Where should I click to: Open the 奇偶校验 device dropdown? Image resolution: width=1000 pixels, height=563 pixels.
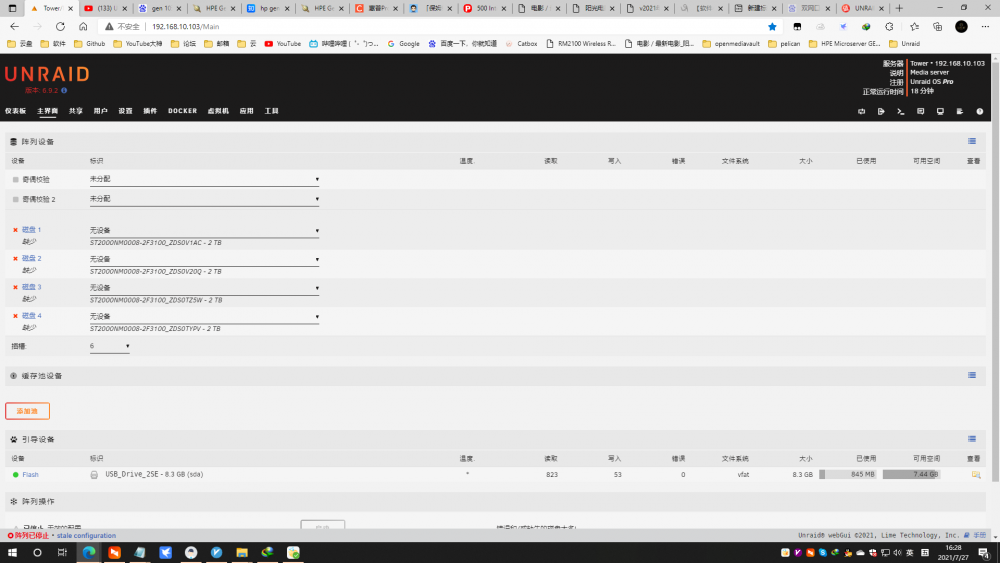point(204,179)
